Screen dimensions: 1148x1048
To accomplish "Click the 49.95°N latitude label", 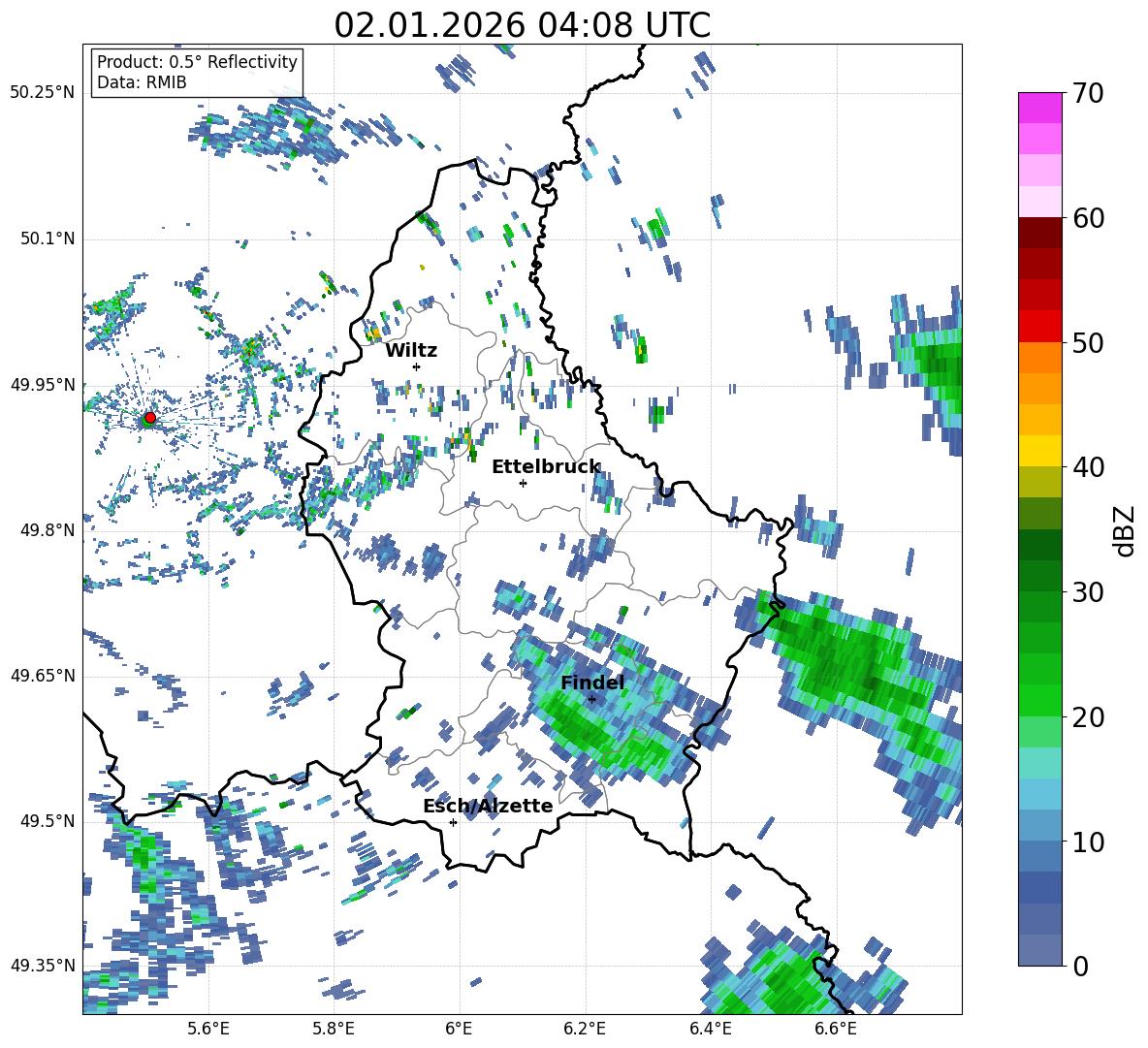I will click(x=43, y=384).
